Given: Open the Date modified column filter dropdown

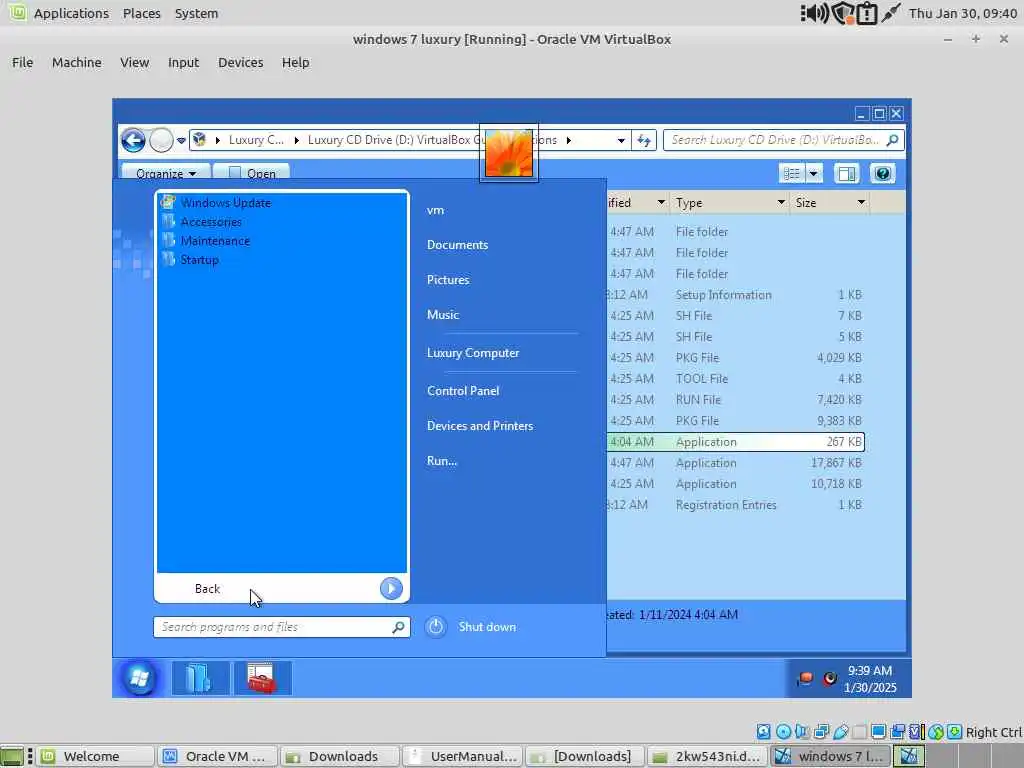Looking at the screenshot, I should point(661,202).
